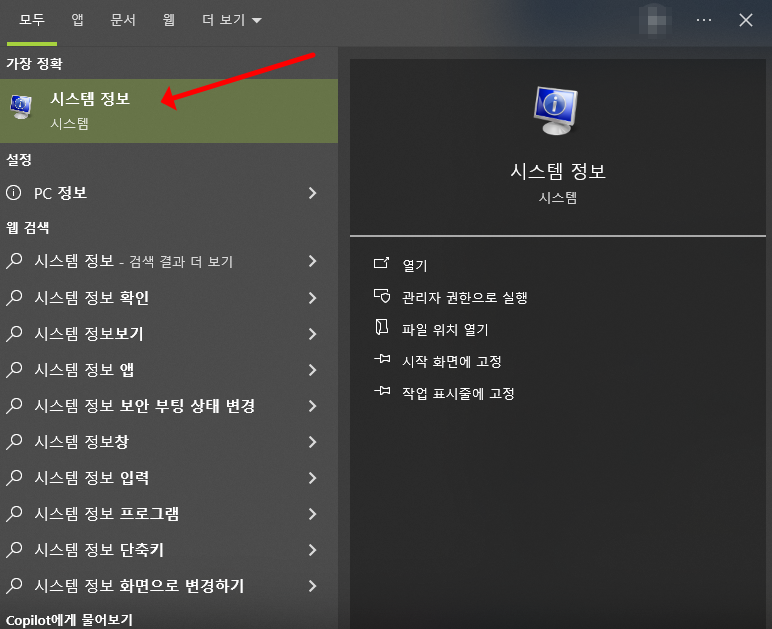This screenshot has width=772, height=629.
Task: Expand chevron for 시스템 정보 앱
Action: coord(312,370)
